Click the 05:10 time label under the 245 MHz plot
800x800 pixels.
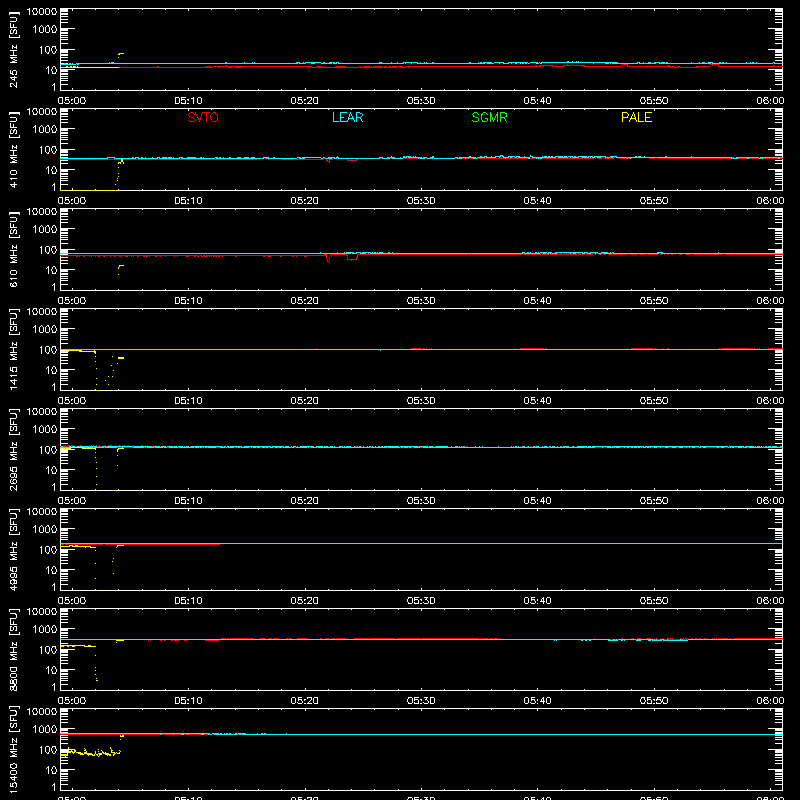tap(188, 101)
